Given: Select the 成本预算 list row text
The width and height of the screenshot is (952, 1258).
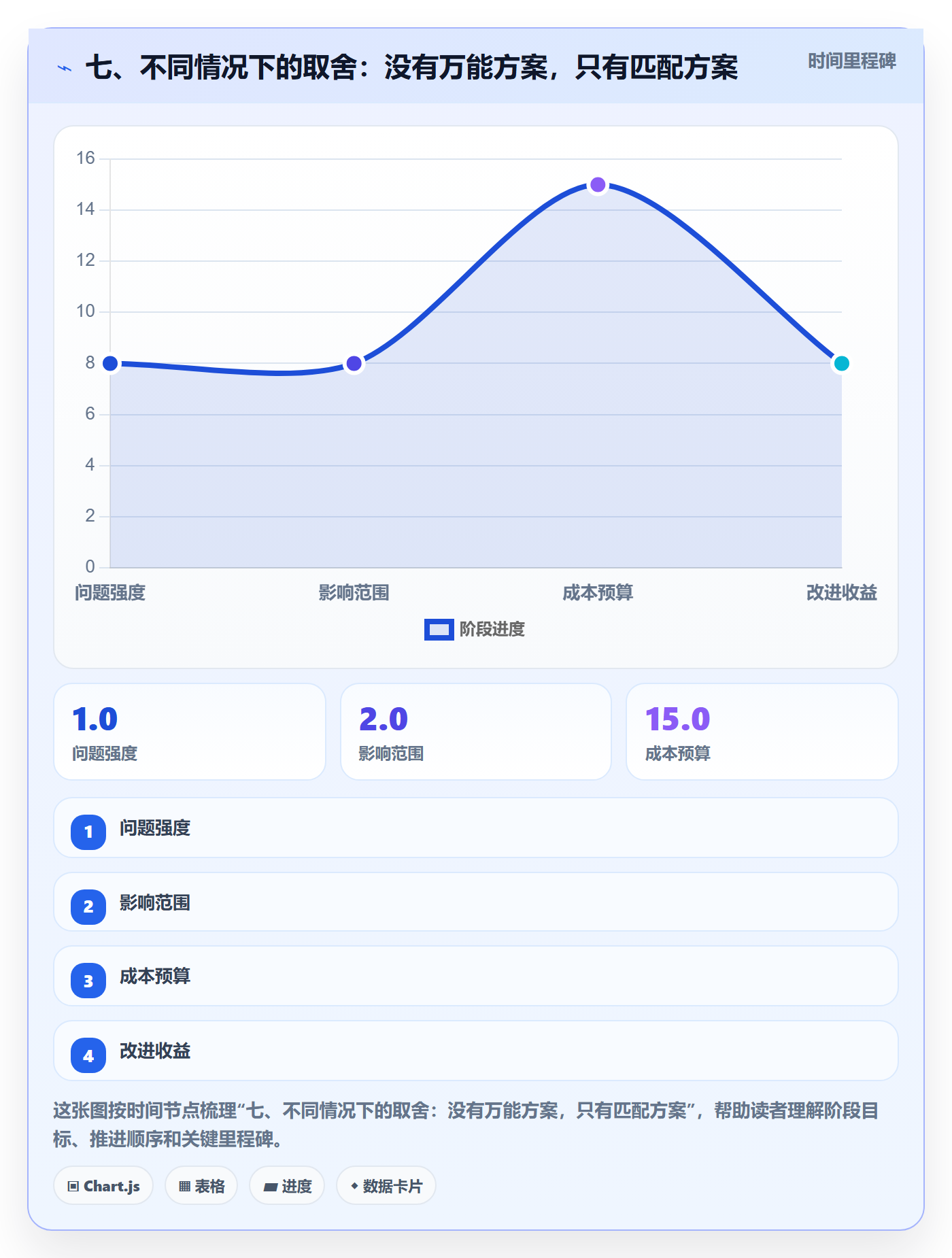Looking at the screenshot, I should click(x=155, y=976).
